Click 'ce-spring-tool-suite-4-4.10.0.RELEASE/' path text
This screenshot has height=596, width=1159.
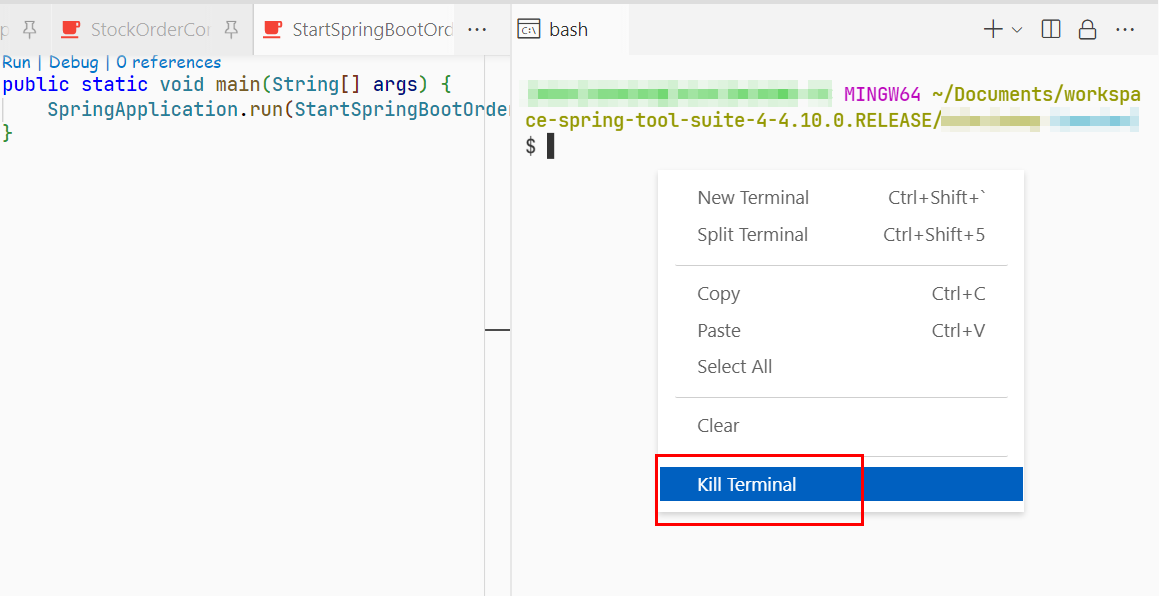733,120
